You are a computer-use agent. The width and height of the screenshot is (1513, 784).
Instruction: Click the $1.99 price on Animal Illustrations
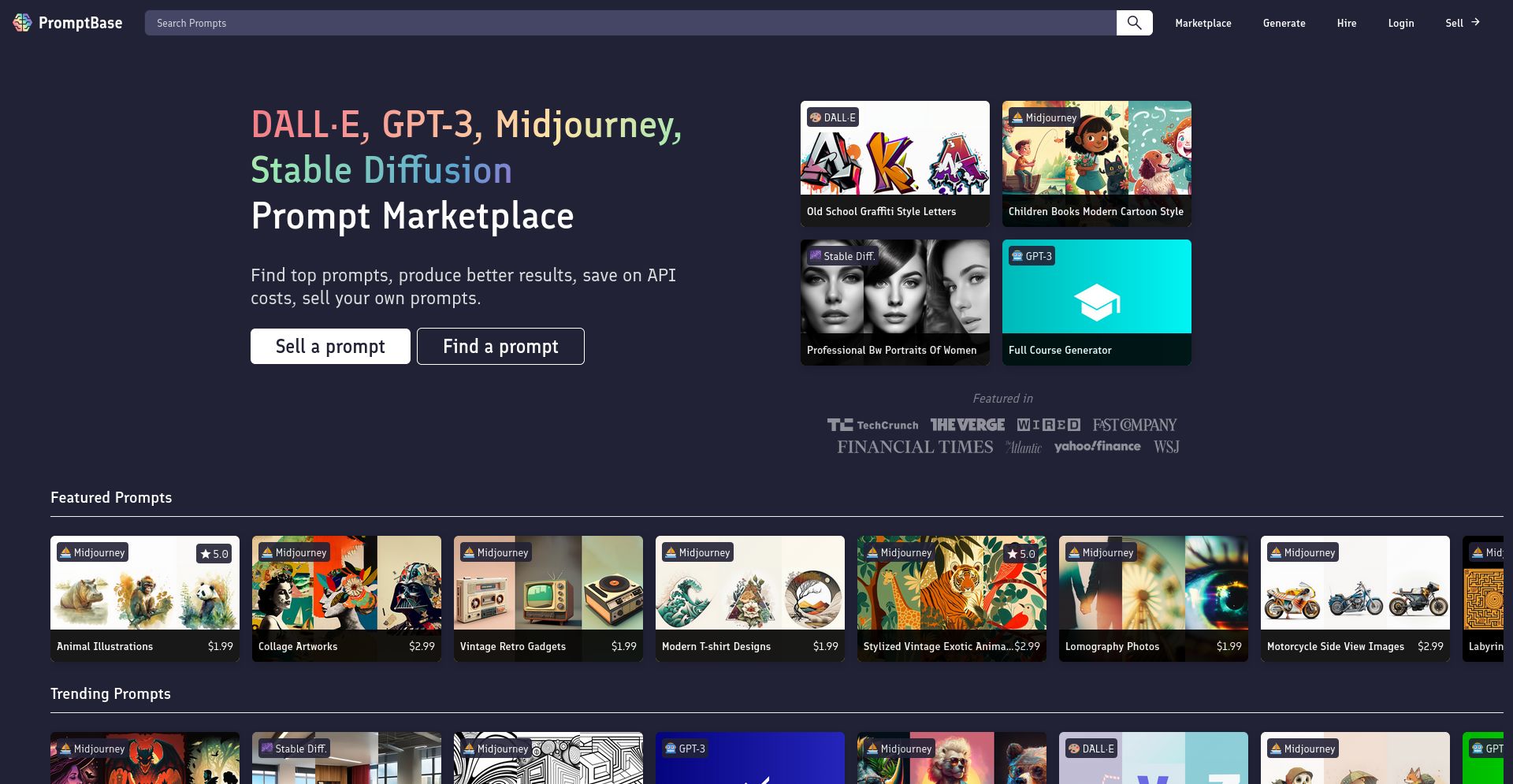pos(220,646)
